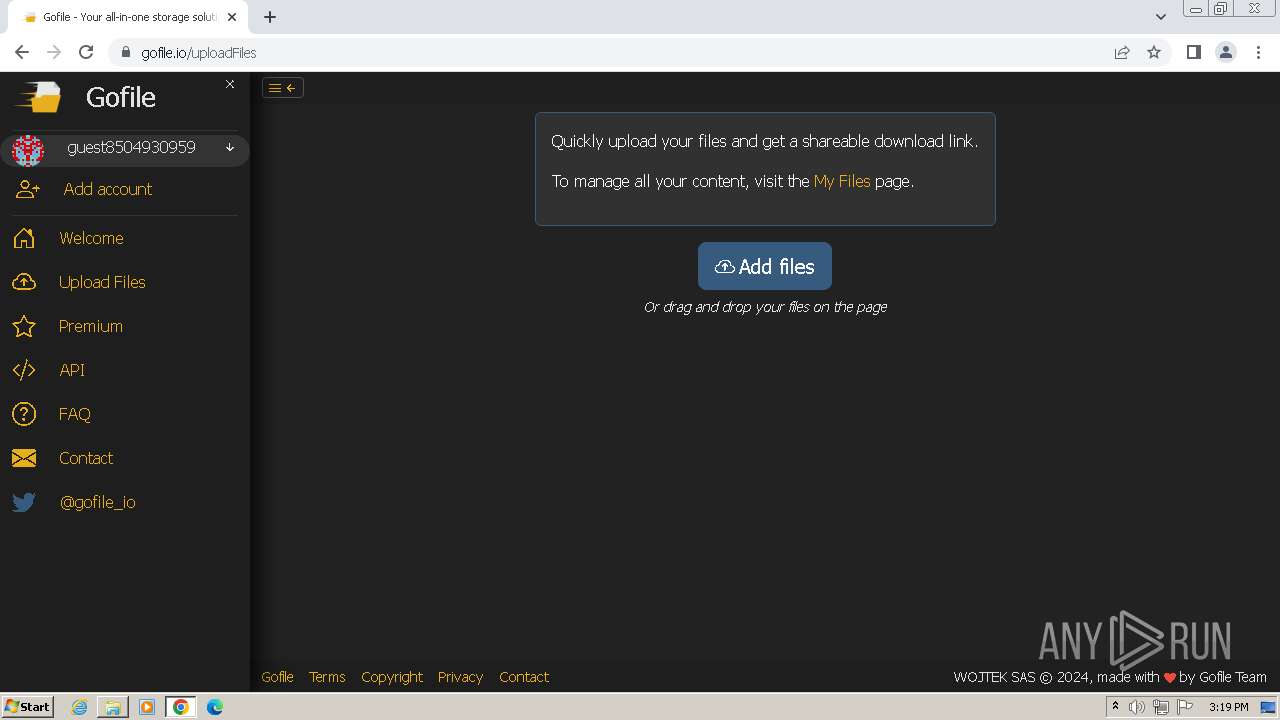
Task: Open a new tab with the plus button
Action: [x=270, y=17]
